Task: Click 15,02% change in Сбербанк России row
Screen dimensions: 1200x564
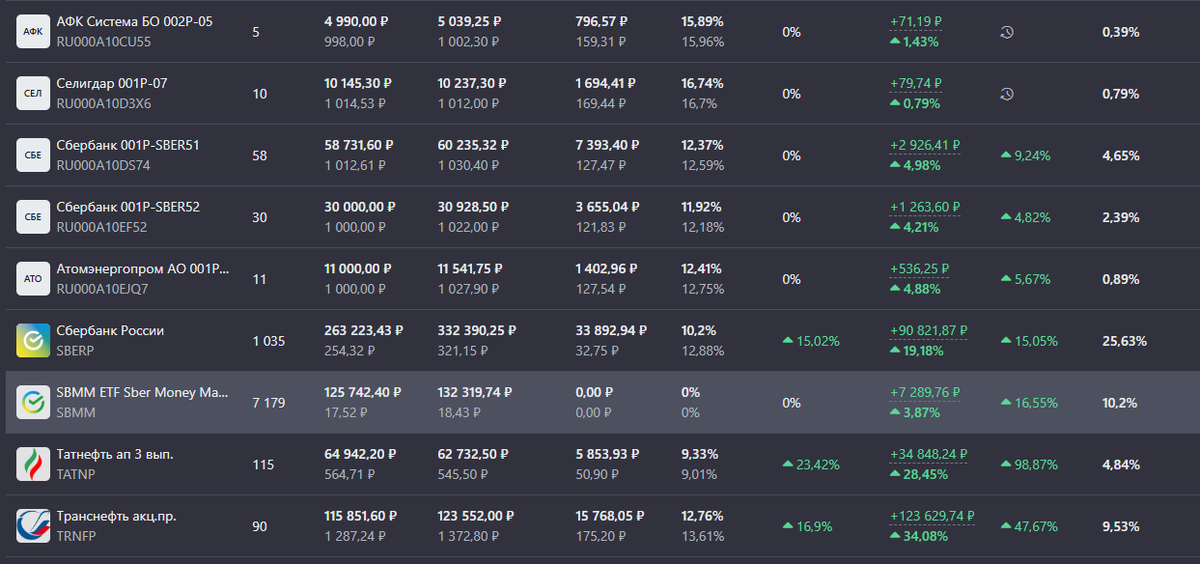Action: point(811,341)
